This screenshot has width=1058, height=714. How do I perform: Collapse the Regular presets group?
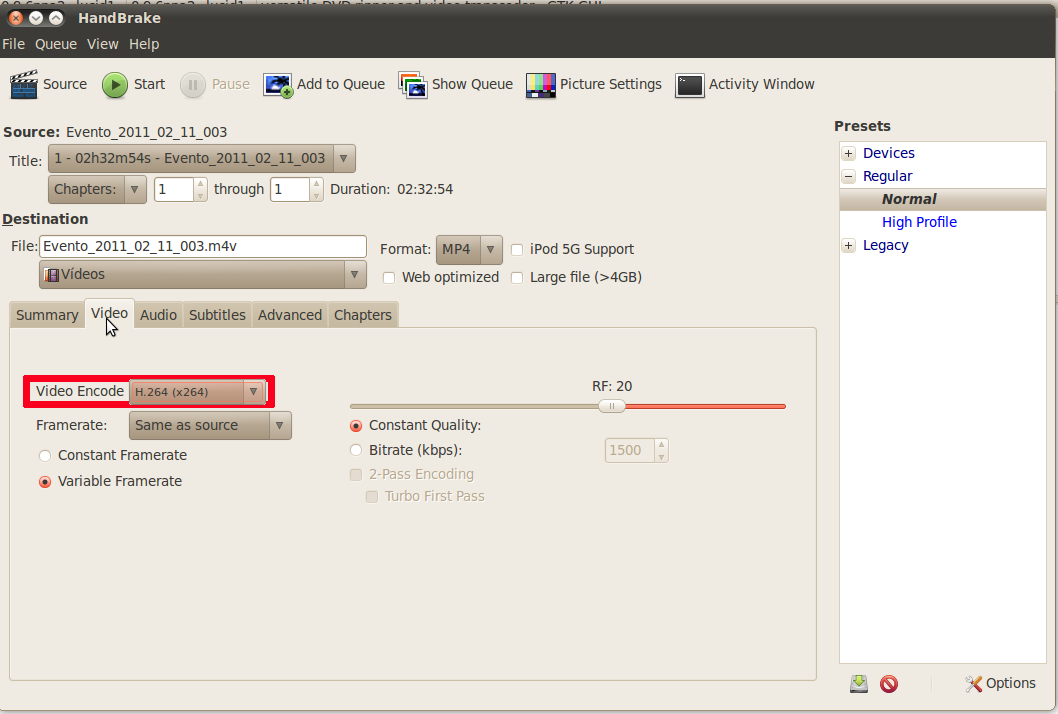click(x=849, y=176)
